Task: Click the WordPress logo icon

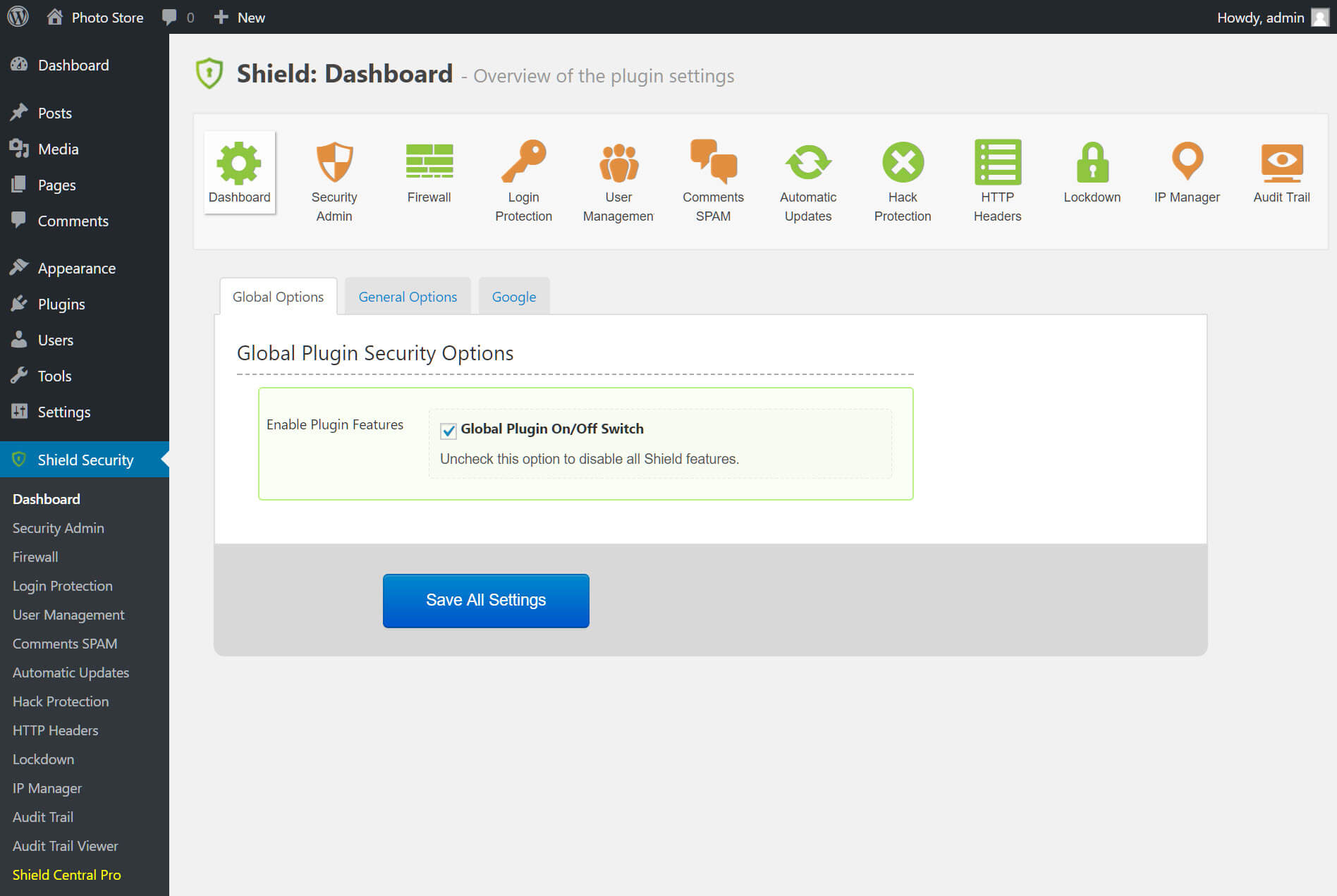Action: tap(18, 17)
